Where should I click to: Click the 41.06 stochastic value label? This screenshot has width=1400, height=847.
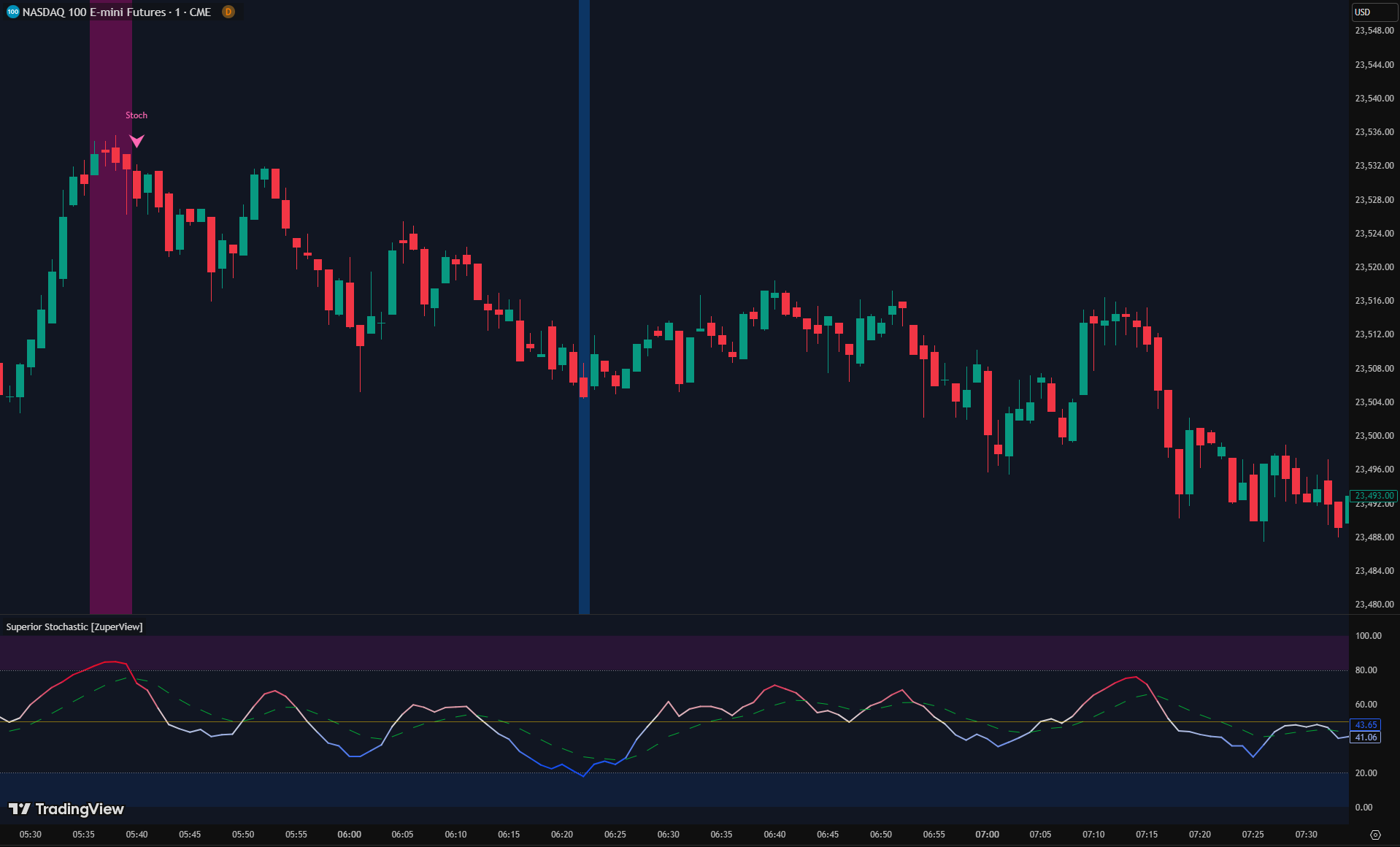click(x=1365, y=737)
